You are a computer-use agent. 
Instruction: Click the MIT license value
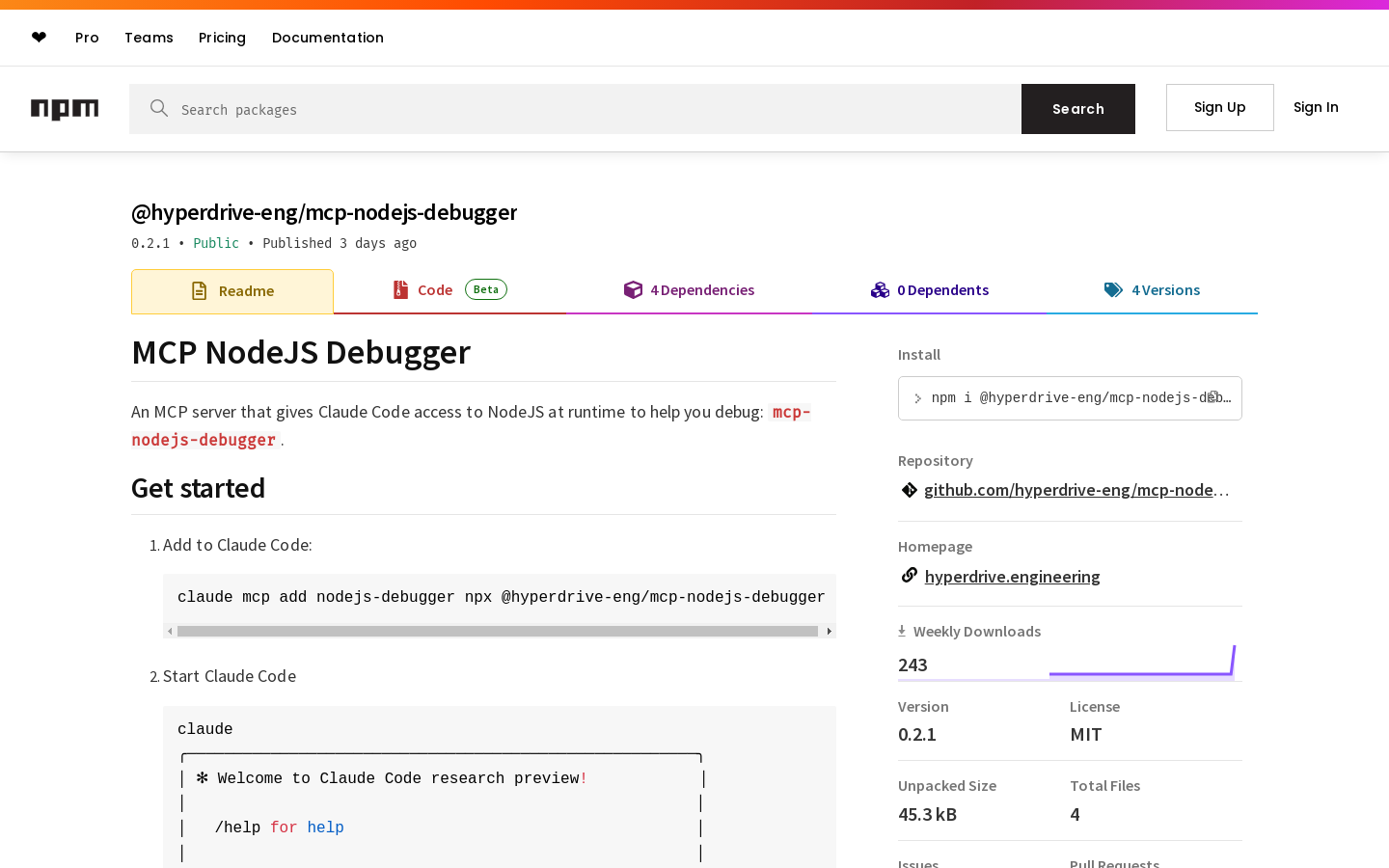(x=1085, y=734)
